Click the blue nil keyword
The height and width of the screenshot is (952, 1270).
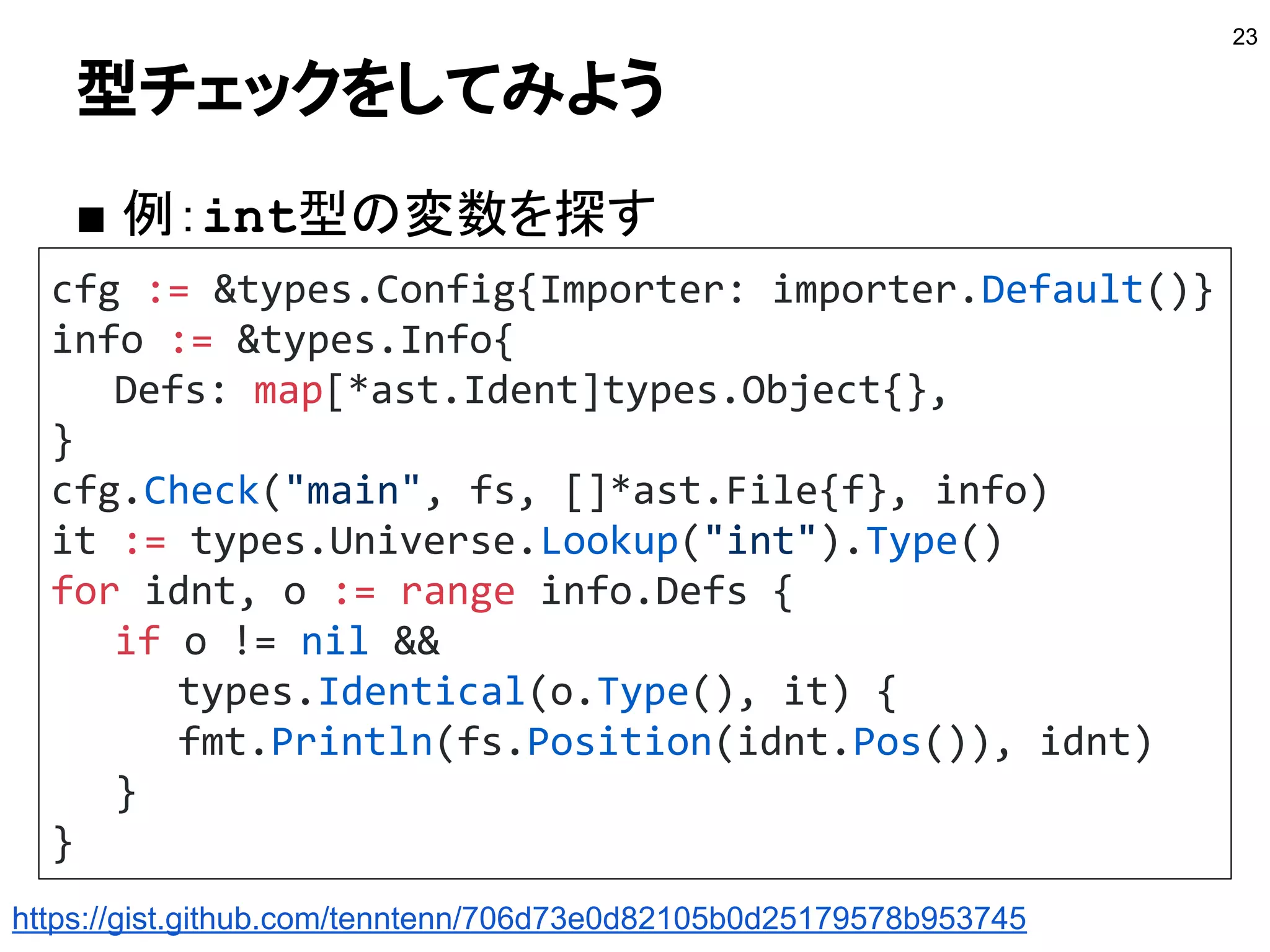(x=335, y=641)
